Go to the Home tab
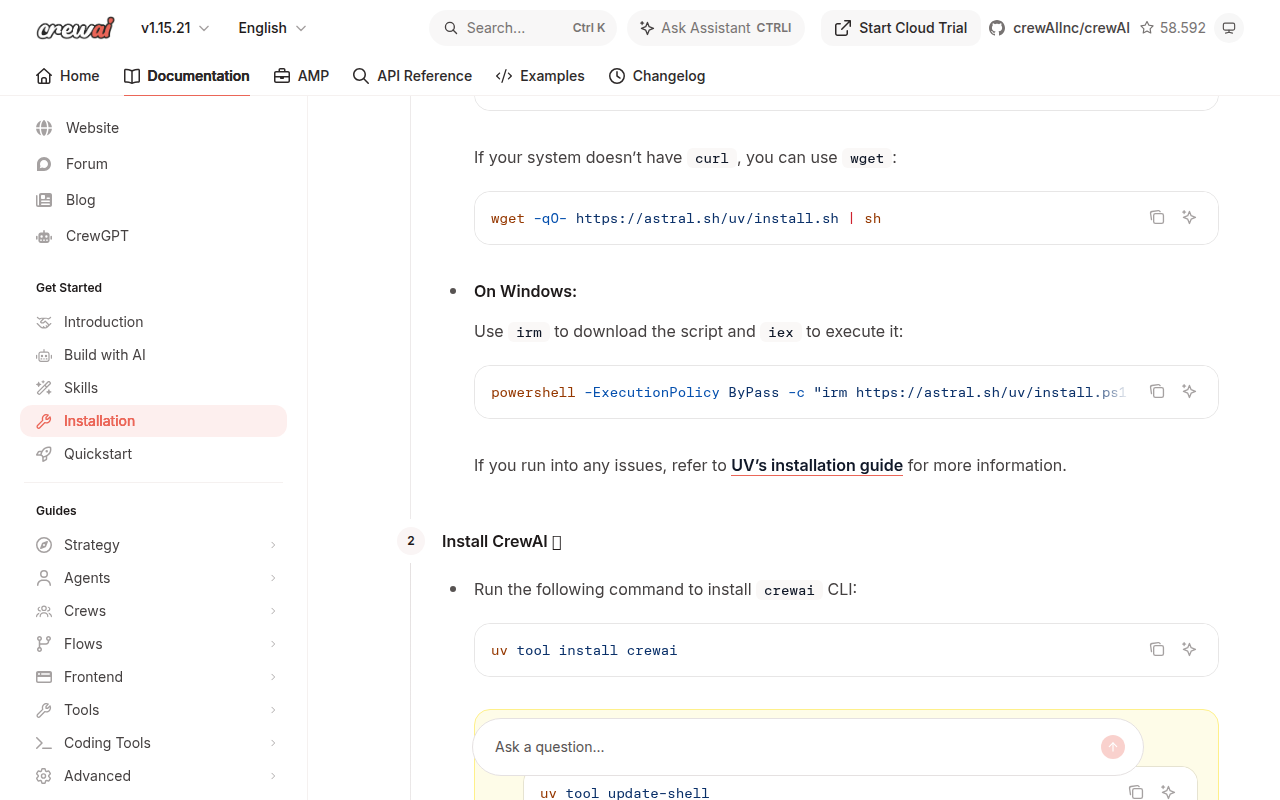Screen dimensions: 1280x800 68,76
